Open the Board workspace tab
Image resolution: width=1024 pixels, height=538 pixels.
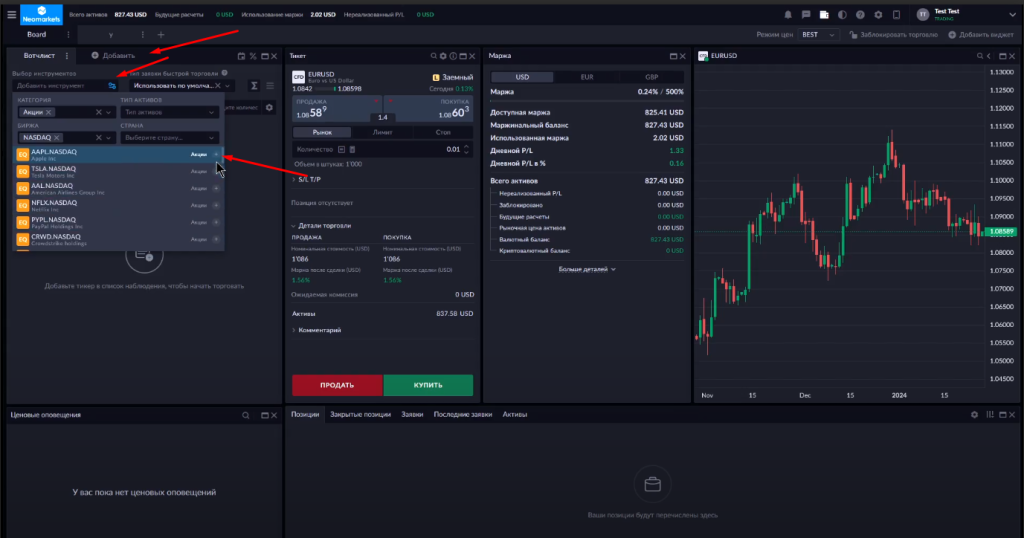coord(37,35)
